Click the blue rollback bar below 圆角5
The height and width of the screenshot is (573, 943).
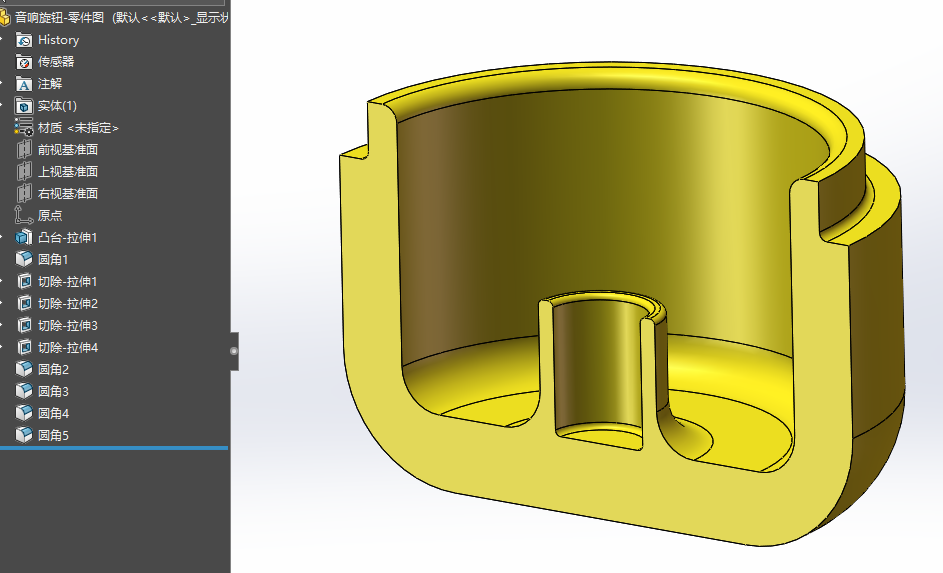point(114,448)
